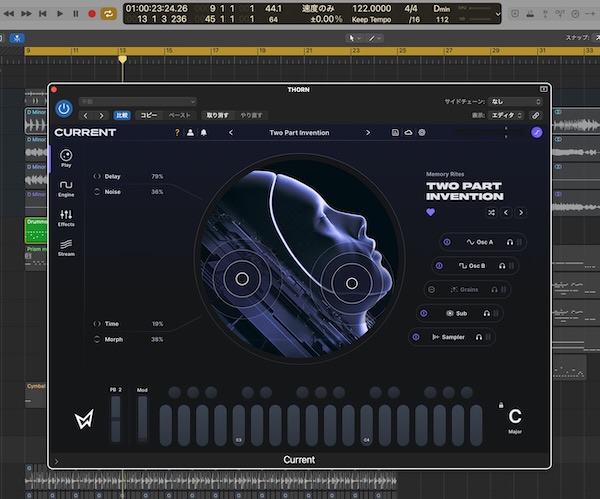Adjust the Time macro knob
Image resolution: width=600 pixels, height=499 pixels.
pos(97,324)
